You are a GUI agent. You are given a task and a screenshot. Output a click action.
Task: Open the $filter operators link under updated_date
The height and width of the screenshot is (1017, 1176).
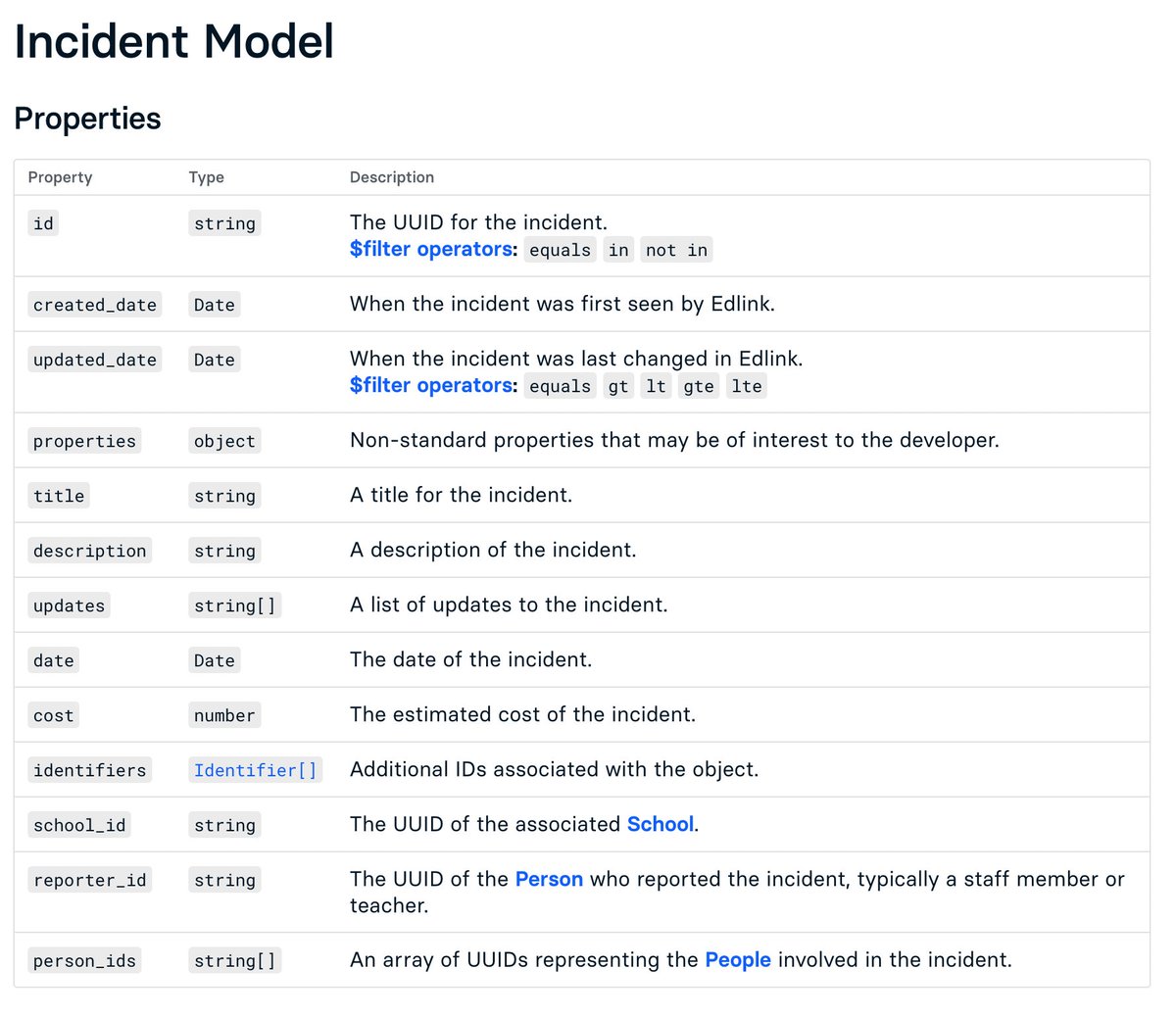[x=431, y=385]
